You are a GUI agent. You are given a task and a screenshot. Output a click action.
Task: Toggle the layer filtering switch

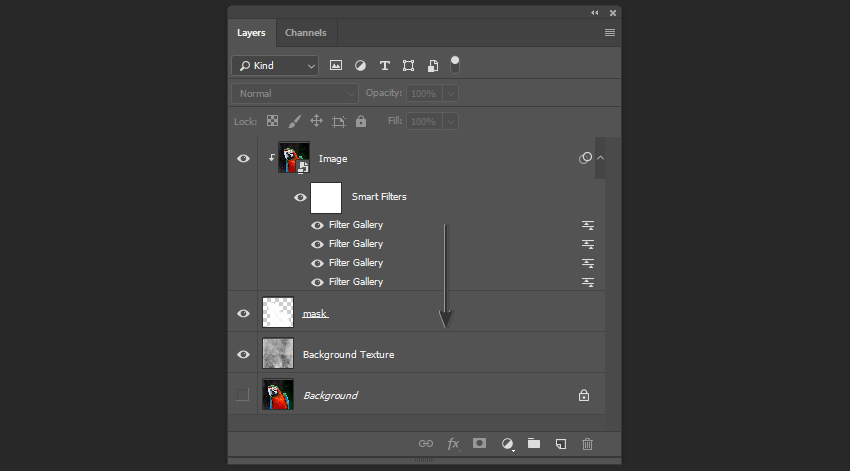click(455, 64)
